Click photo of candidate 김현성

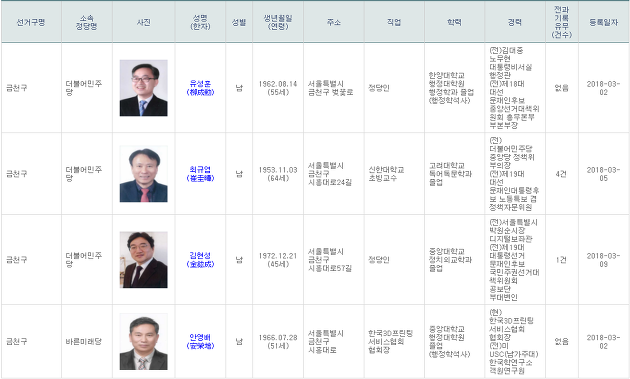pyautogui.click(x=143, y=260)
